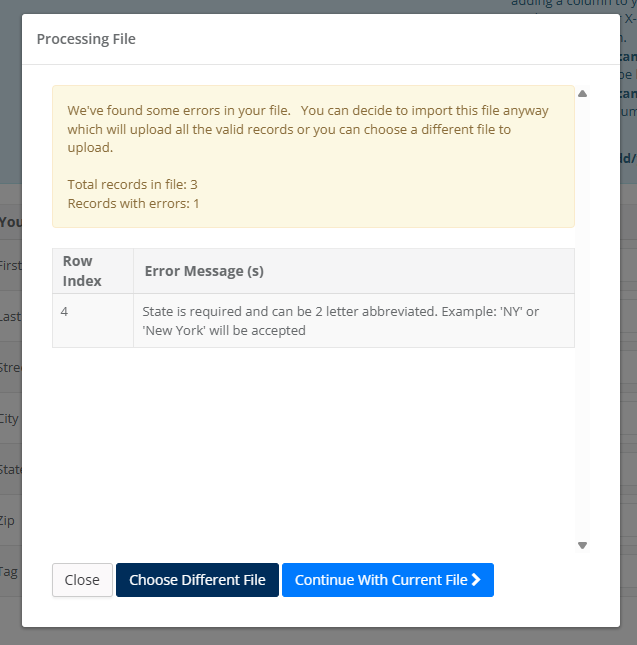Click the dialog's vertical scrollbar track

click(x=582, y=320)
